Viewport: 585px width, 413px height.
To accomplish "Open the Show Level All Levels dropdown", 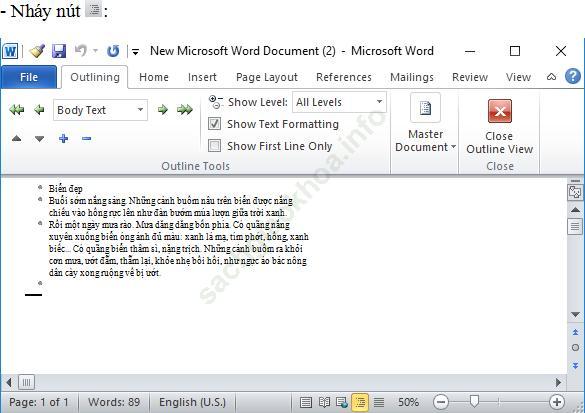I will point(339,102).
